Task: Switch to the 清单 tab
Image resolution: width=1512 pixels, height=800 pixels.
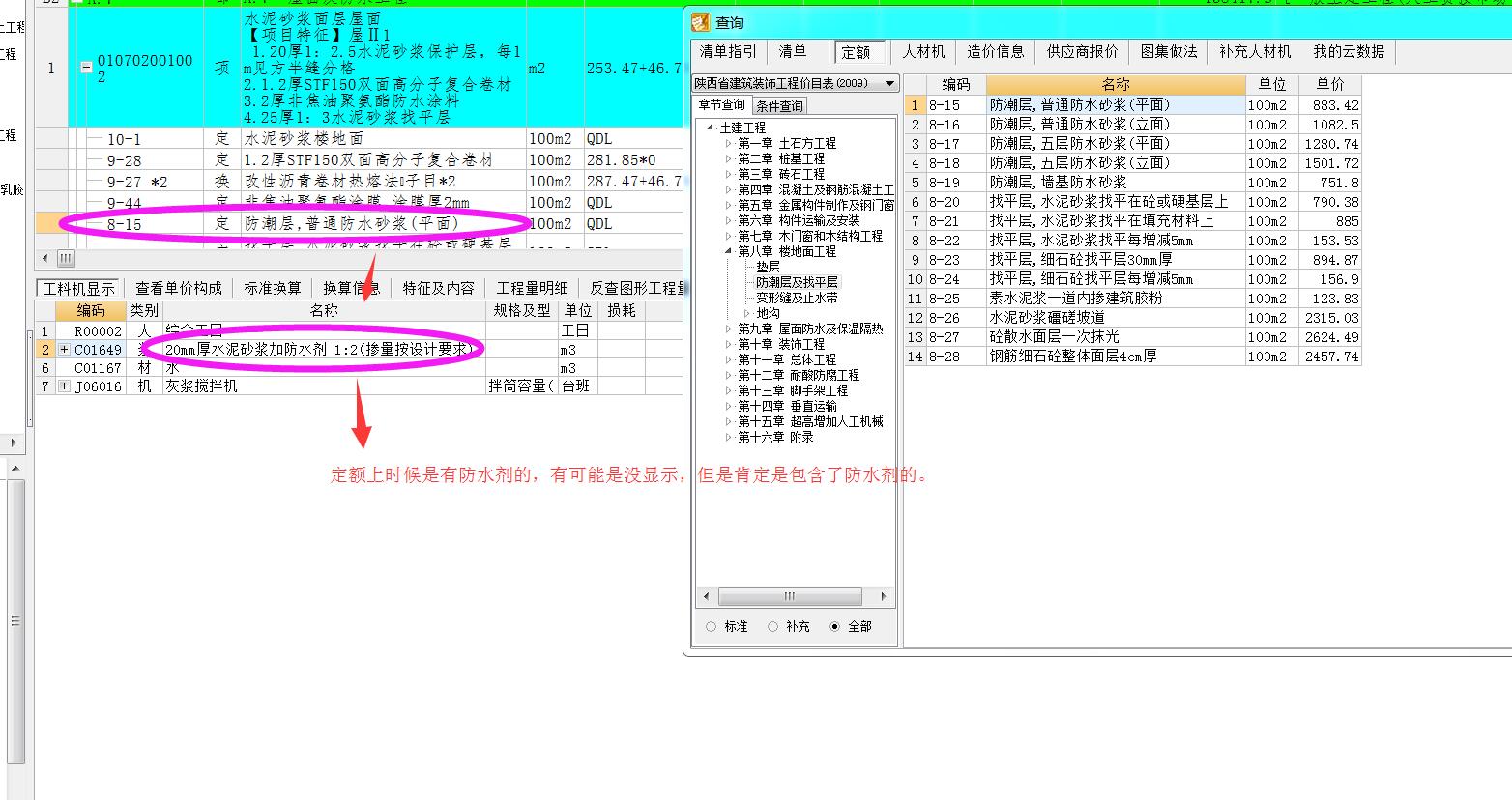Action: click(x=793, y=51)
